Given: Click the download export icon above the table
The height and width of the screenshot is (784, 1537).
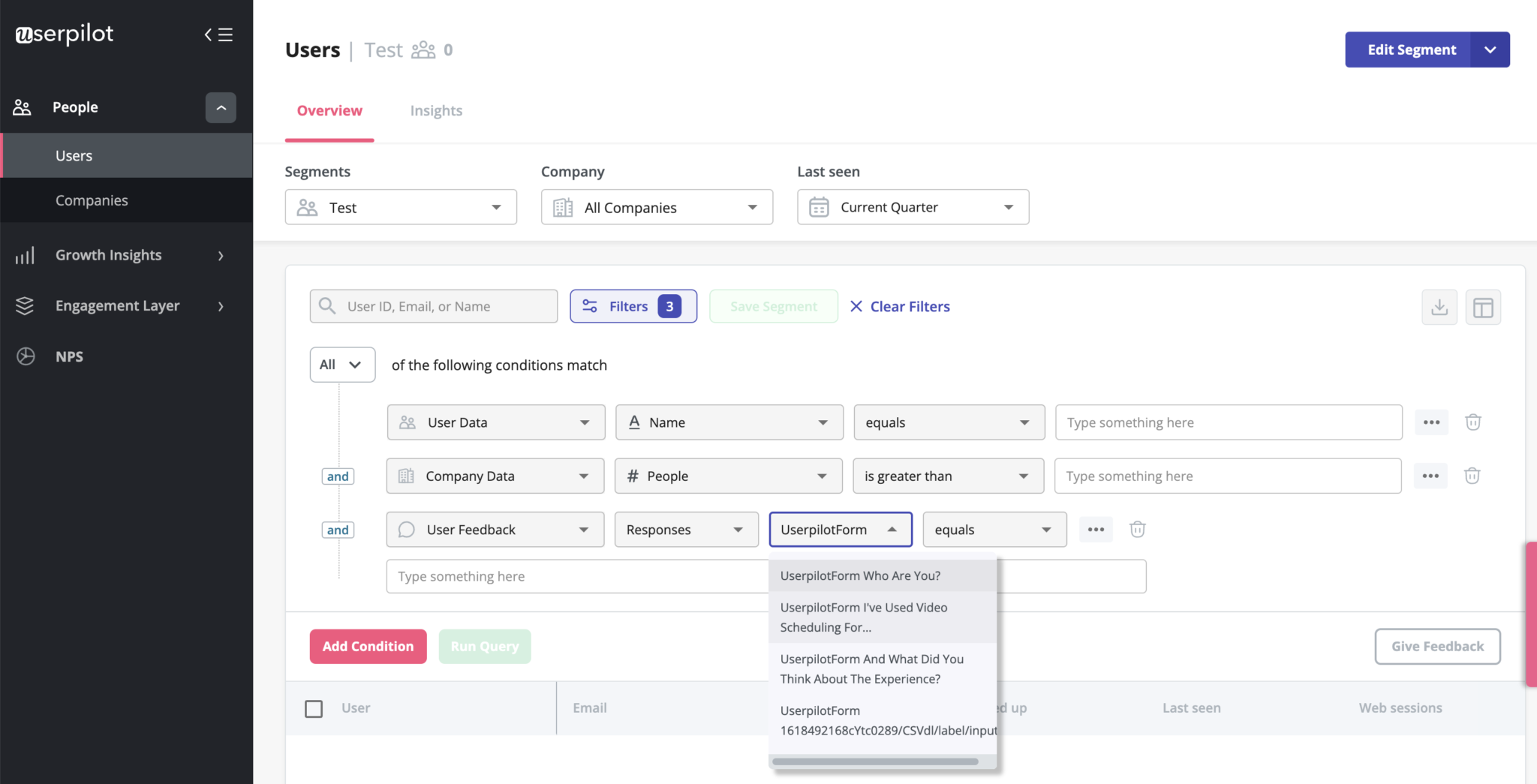Looking at the screenshot, I should point(1439,307).
